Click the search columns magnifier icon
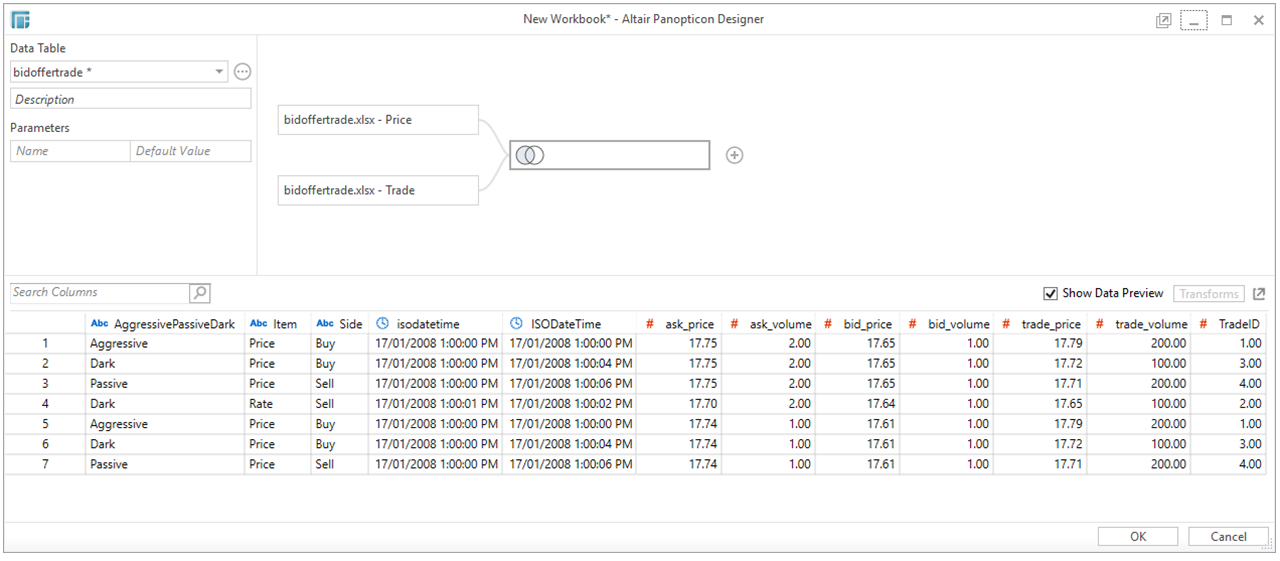 click(200, 293)
